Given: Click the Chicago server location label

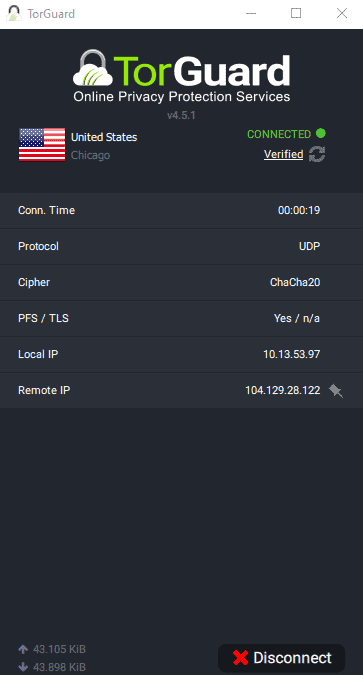Looking at the screenshot, I should [x=90, y=155].
